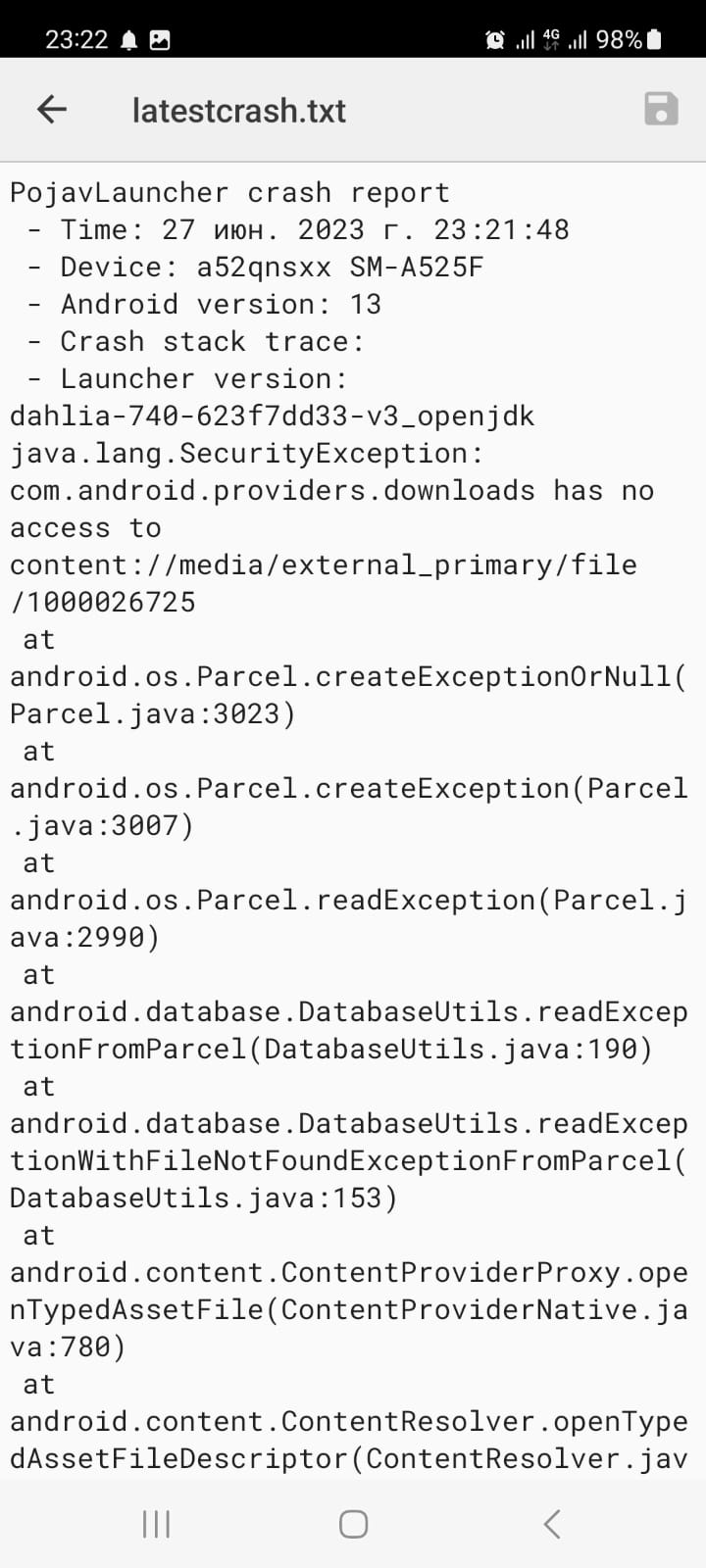Tap the save file icon
This screenshot has width=706, height=1568.
tap(660, 110)
